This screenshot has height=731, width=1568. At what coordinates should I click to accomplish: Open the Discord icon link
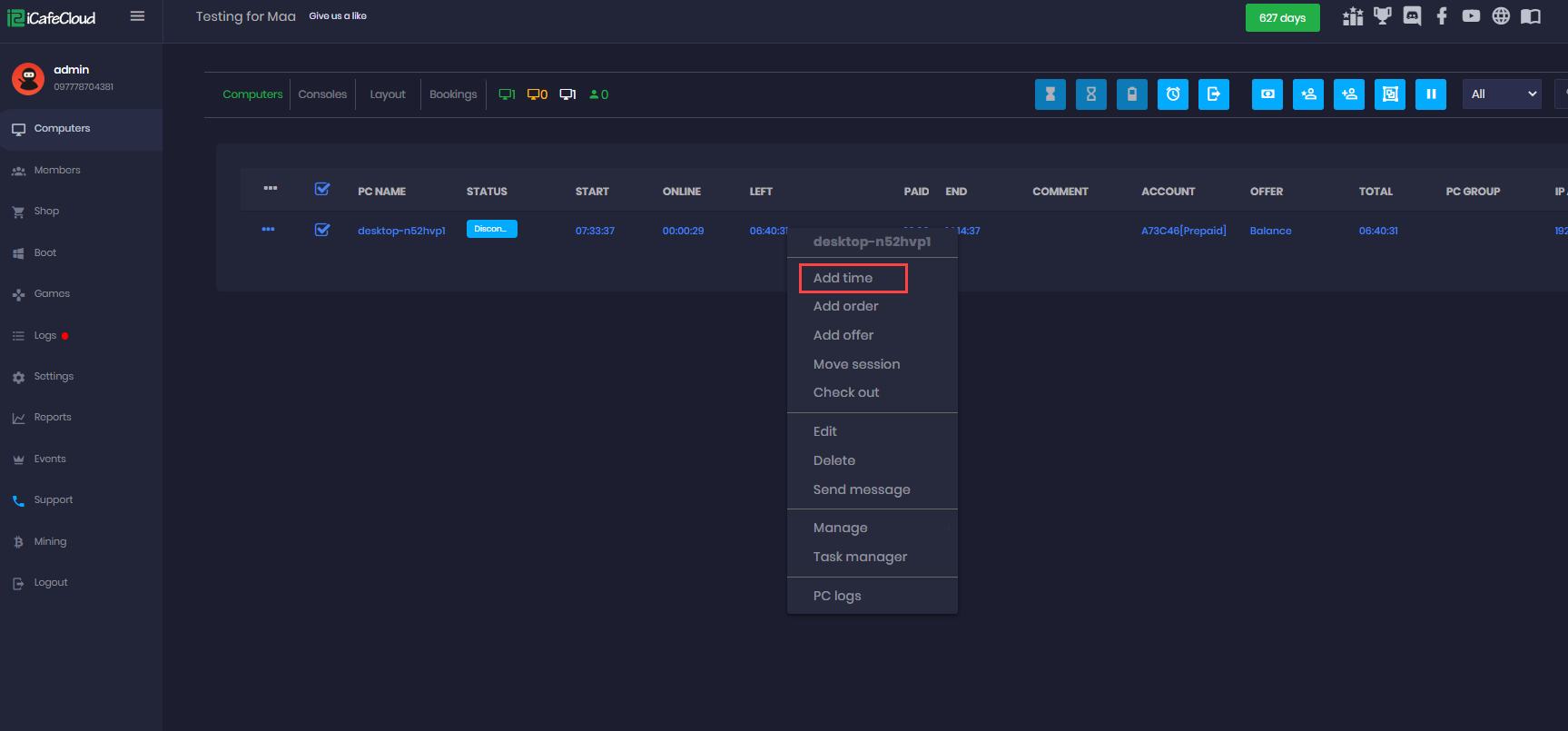(1412, 16)
